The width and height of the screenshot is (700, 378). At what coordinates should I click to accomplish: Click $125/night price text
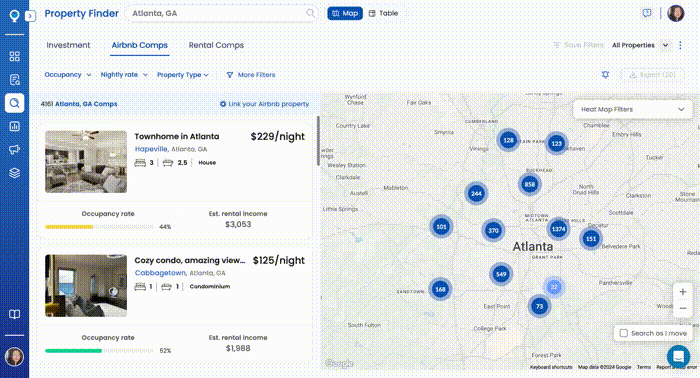pos(279,260)
